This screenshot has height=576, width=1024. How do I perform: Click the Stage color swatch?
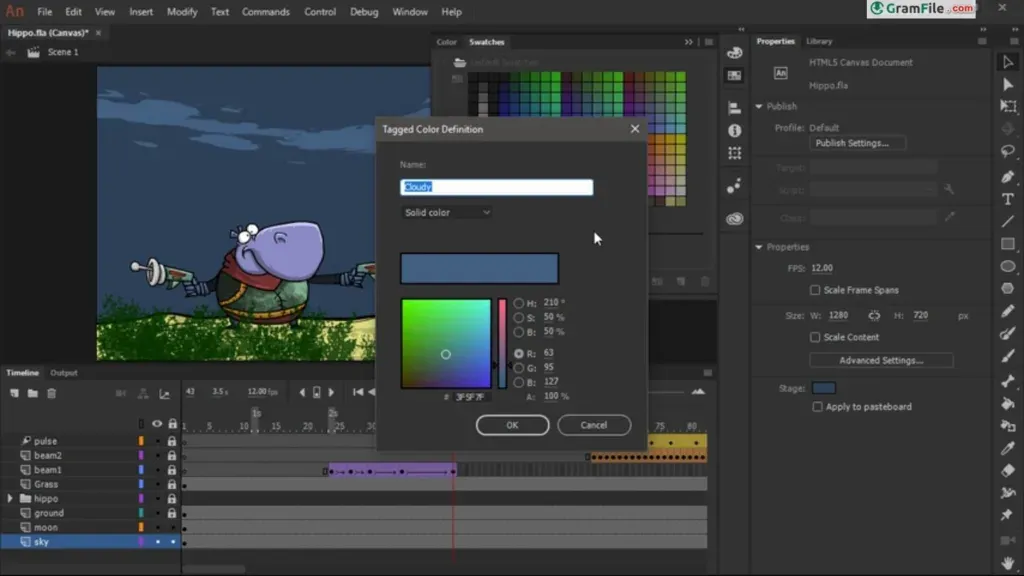824,388
